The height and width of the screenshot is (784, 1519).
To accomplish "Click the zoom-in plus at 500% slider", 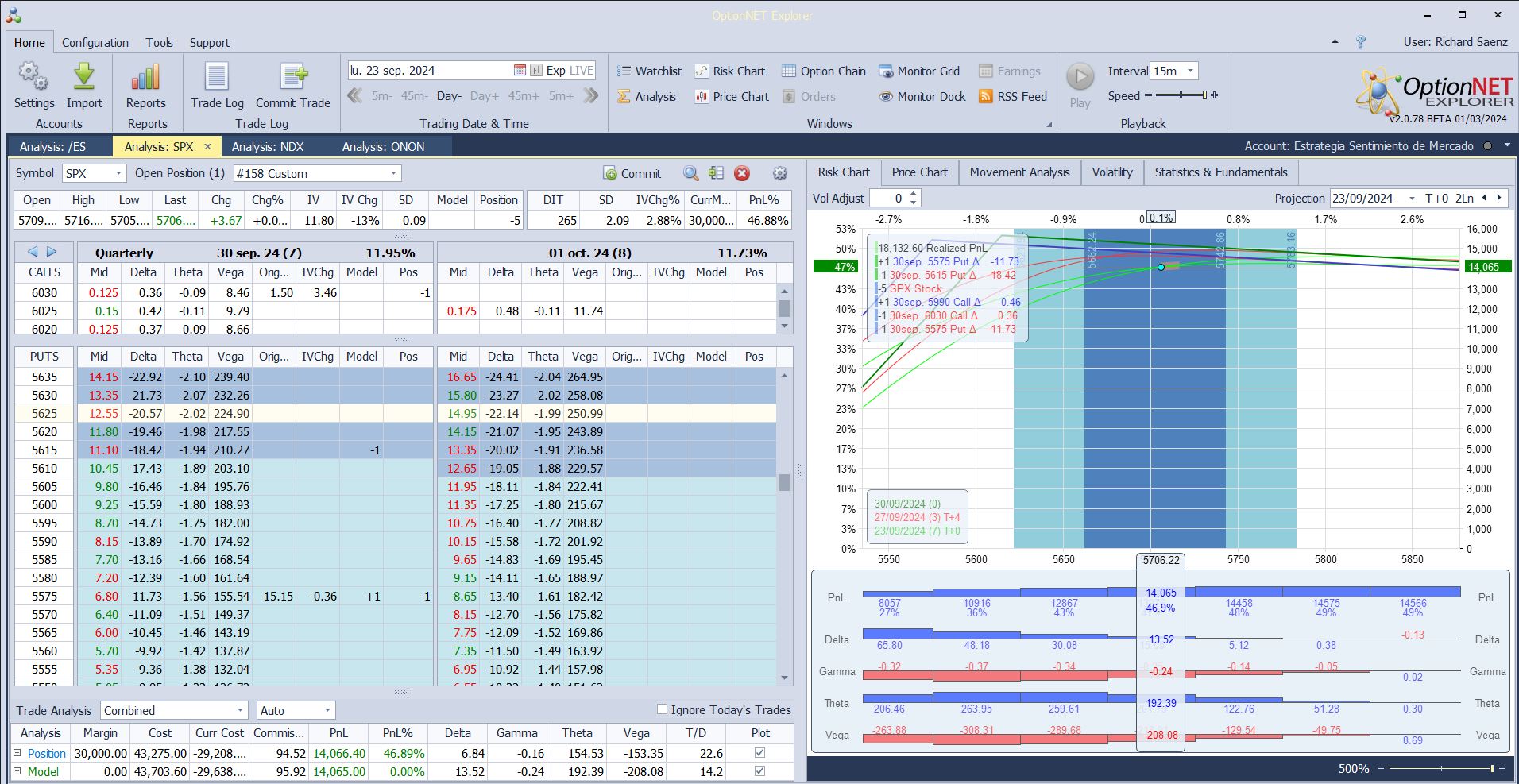I will (1502, 768).
